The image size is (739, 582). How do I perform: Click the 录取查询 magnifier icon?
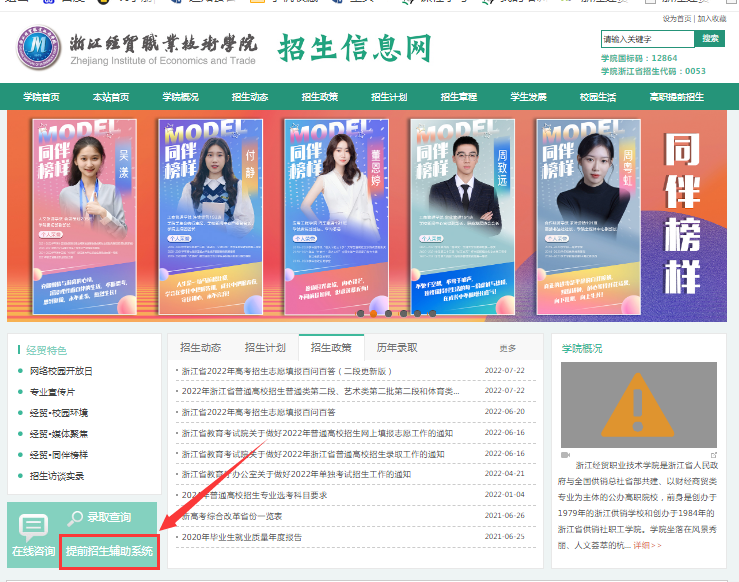pyautogui.click(x=76, y=517)
